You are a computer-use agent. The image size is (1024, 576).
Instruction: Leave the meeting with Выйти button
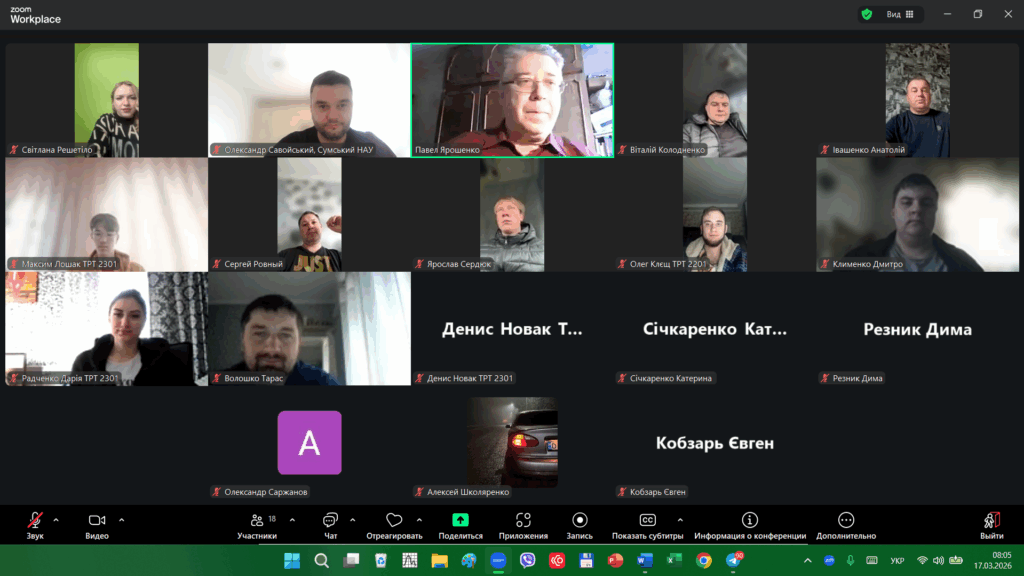click(x=992, y=524)
